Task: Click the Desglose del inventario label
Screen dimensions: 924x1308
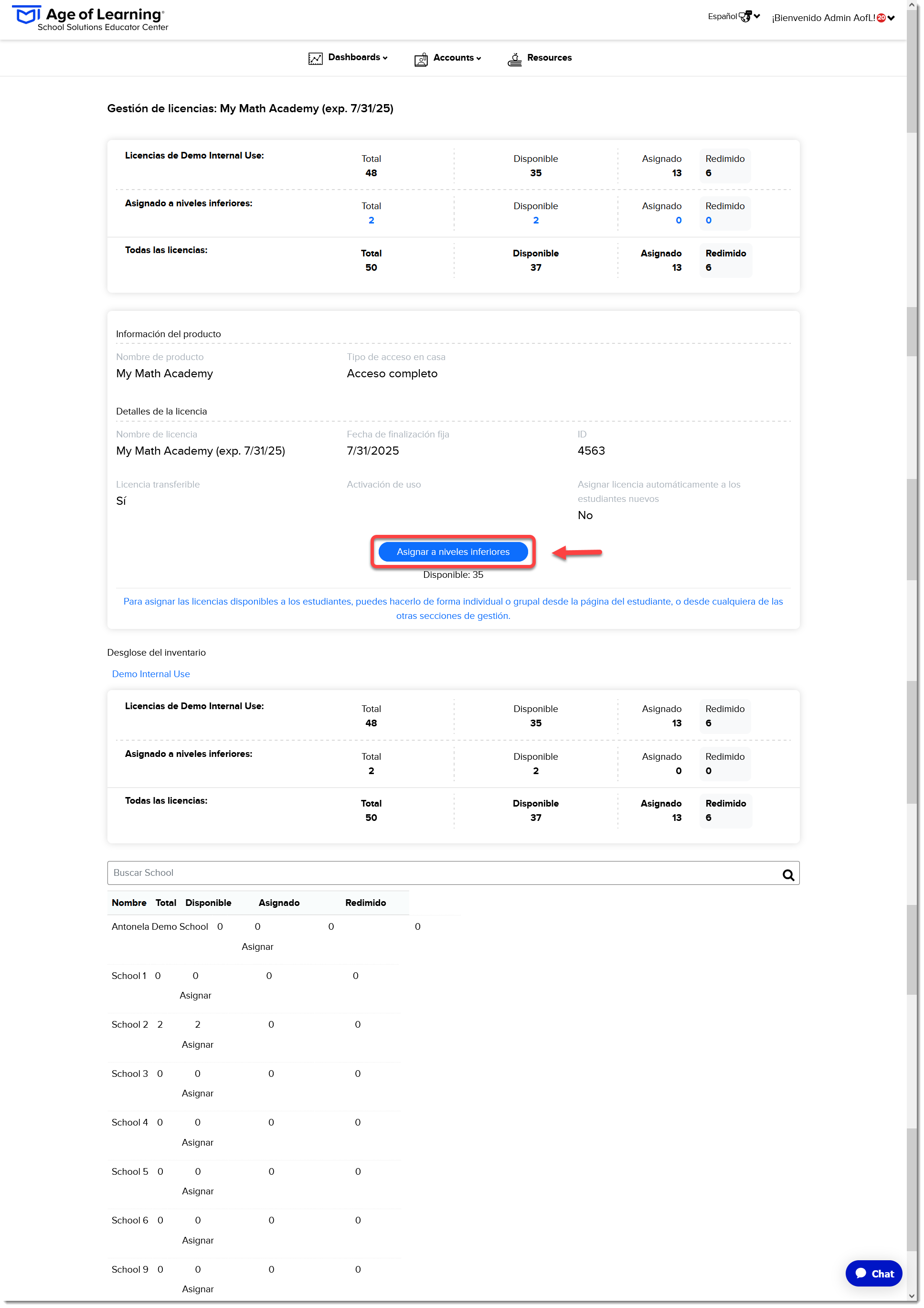Action: (x=157, y=652)
